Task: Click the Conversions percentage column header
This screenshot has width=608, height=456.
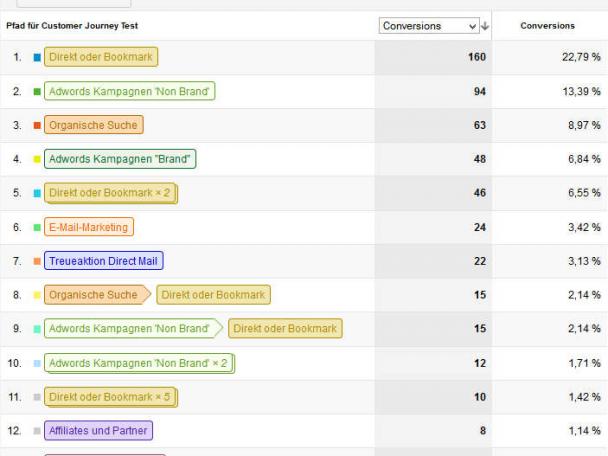Action: [x=547, y=26]
